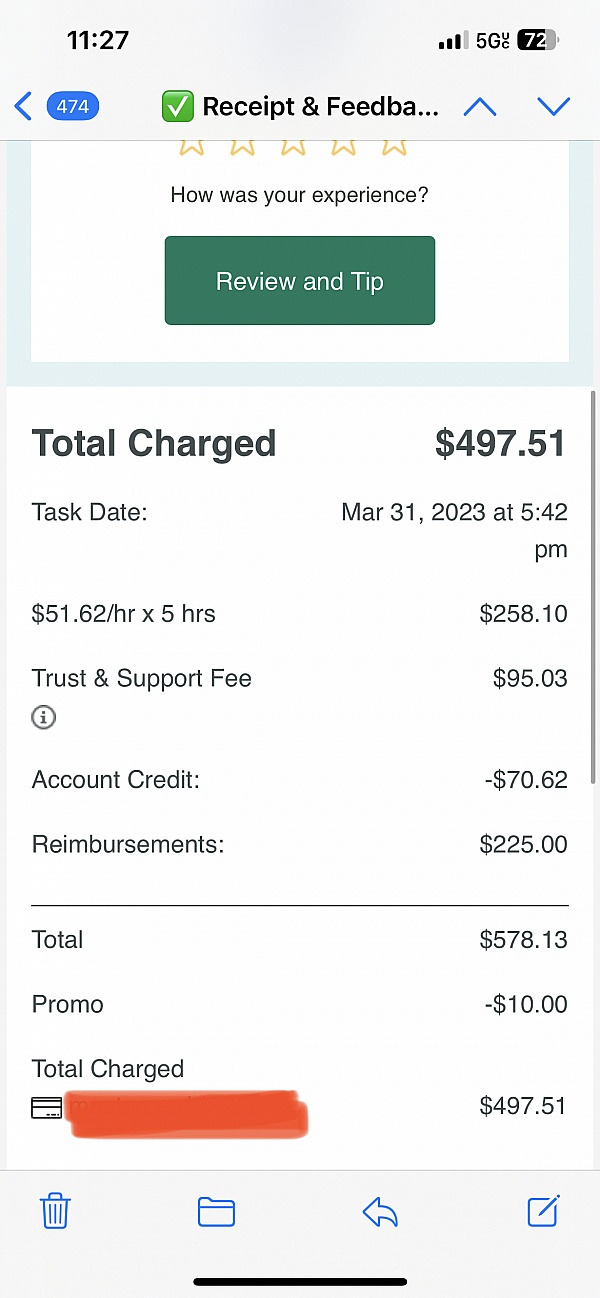The image size is (600, 1298).
Task: Tap the Reimbursements $225.00 line
Action: [300, 844]
